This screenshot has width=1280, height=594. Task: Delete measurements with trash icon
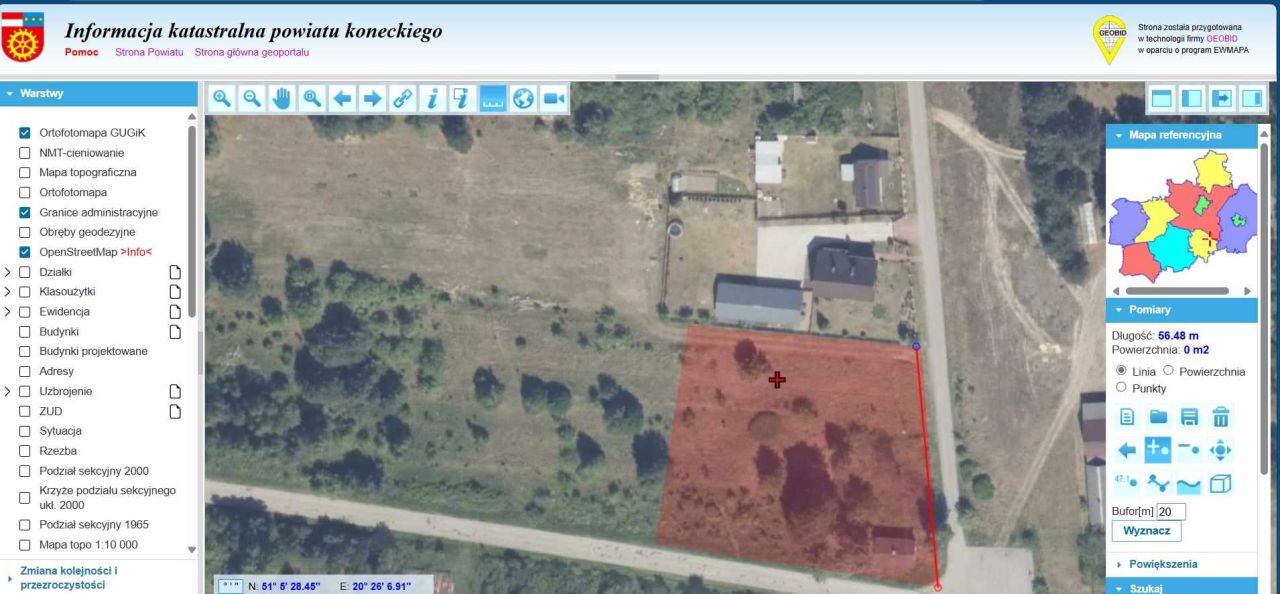point(1221,417)
